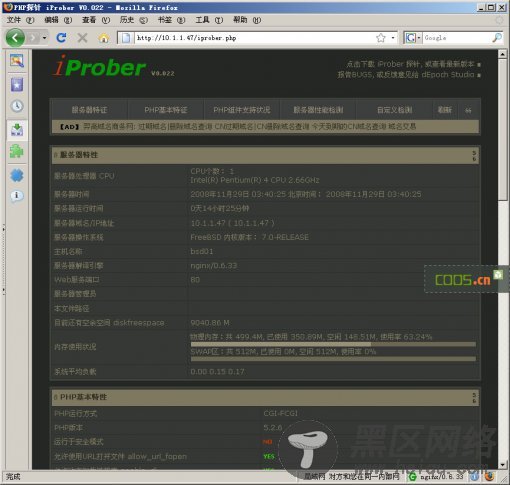
Task: Click the scrollbar up arrow
Action: click(502, 54)
